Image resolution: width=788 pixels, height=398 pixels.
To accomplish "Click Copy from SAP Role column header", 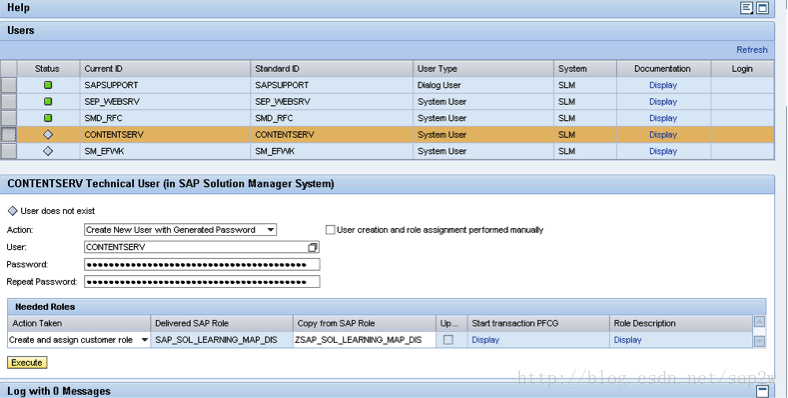I will click(x=364, y=323).
